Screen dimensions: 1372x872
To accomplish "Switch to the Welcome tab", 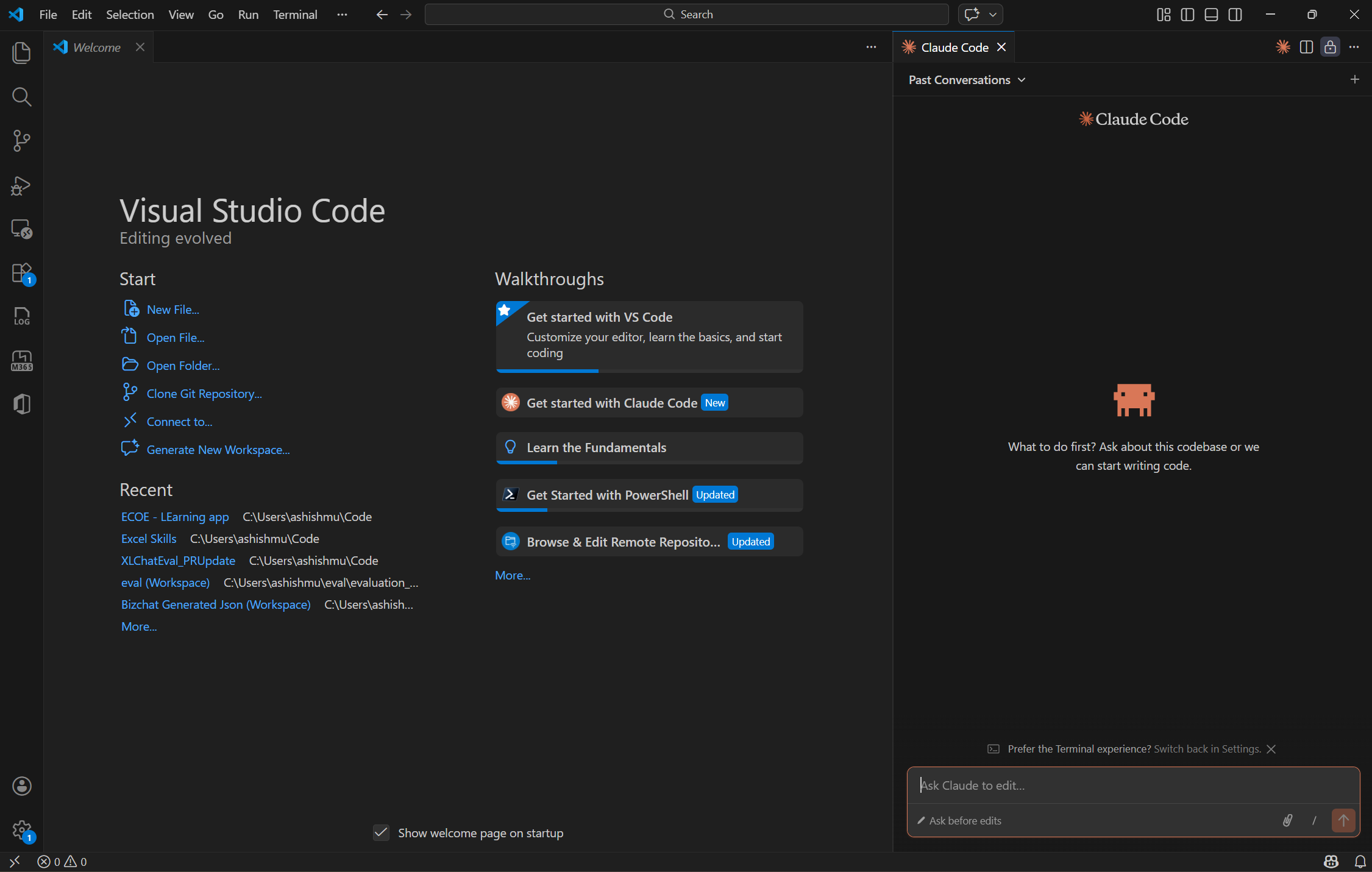I will click(96, 47).
